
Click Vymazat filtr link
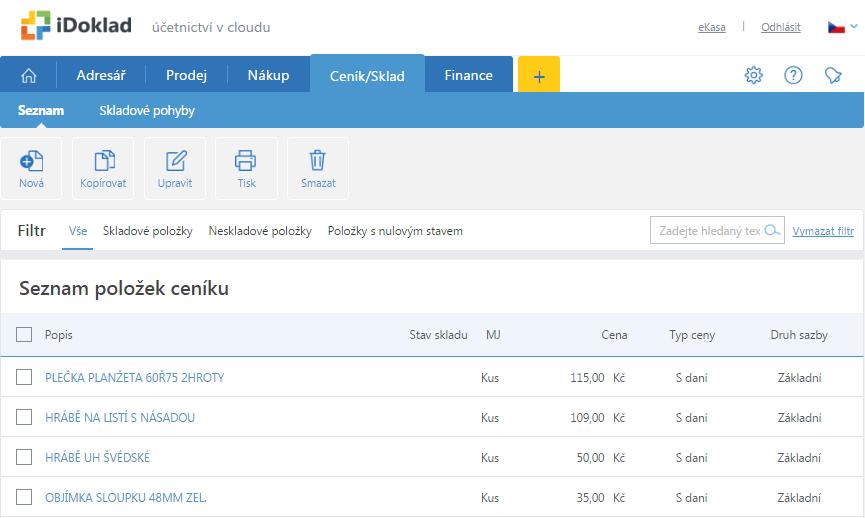823,231
